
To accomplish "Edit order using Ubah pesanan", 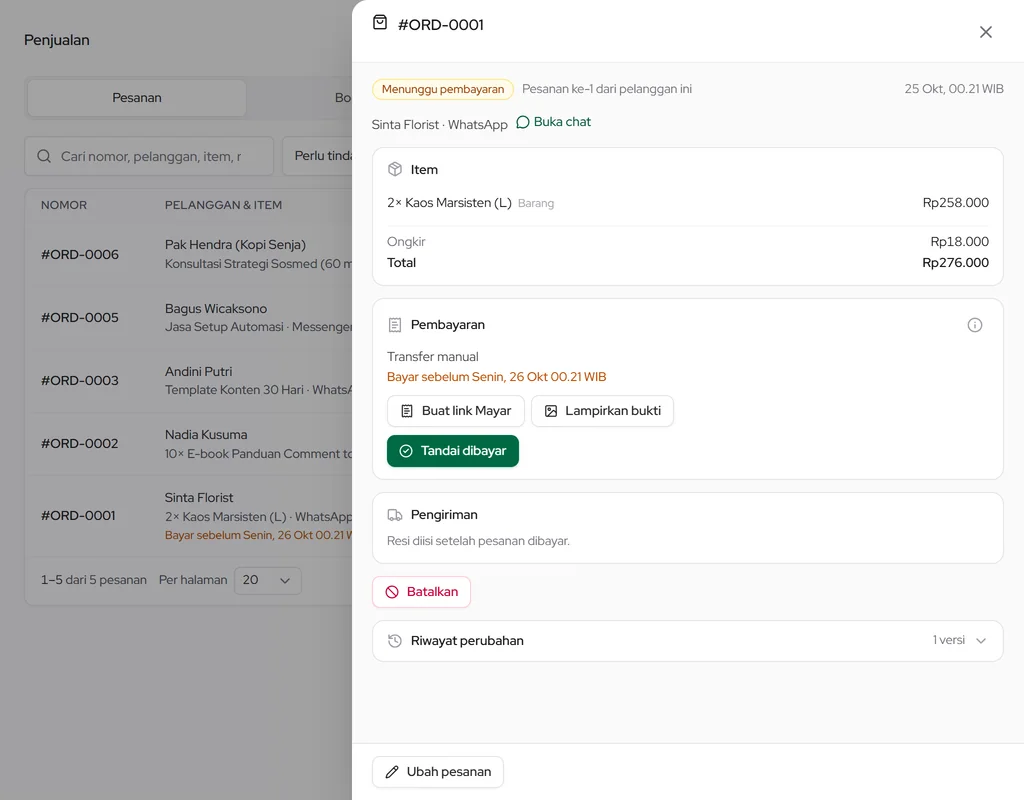I will (438, 772).
